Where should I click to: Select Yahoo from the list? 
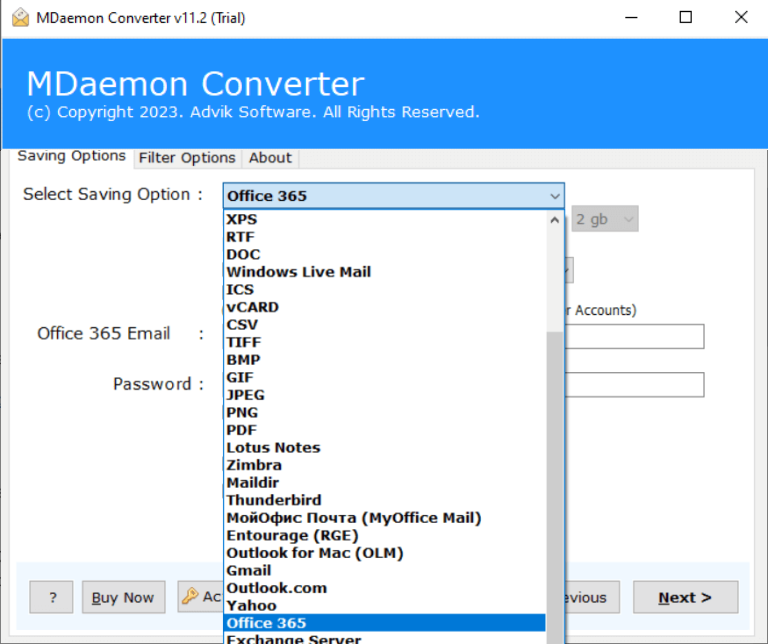(x=385, y=606)
